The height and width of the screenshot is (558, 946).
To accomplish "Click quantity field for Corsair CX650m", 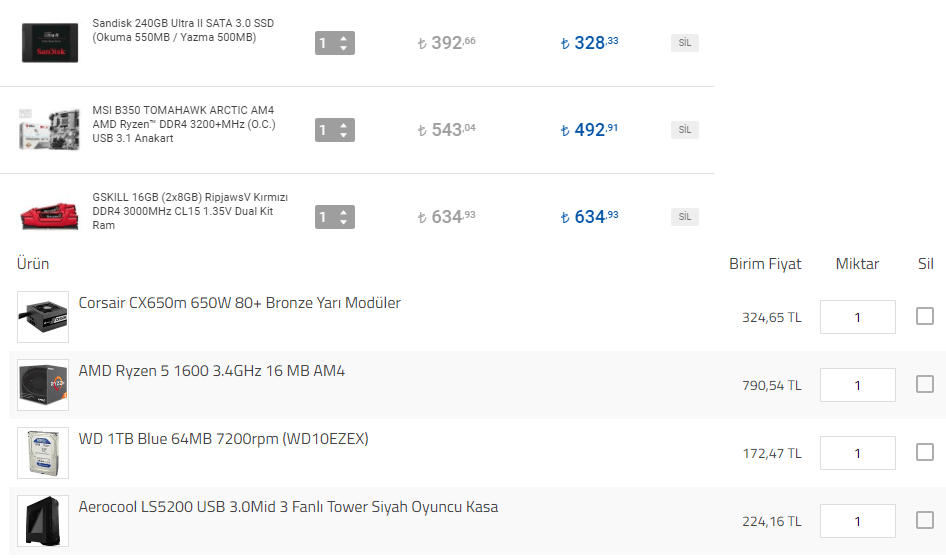I will pos(857,317).
